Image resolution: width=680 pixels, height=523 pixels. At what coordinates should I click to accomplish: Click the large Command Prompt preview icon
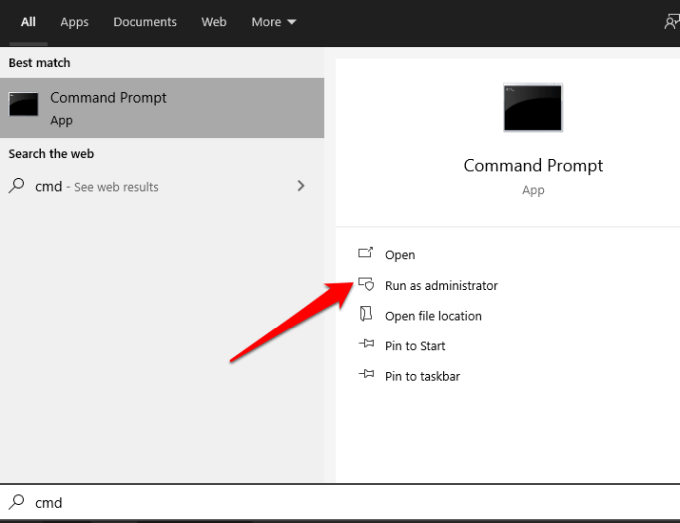click(x=533, y=109)
